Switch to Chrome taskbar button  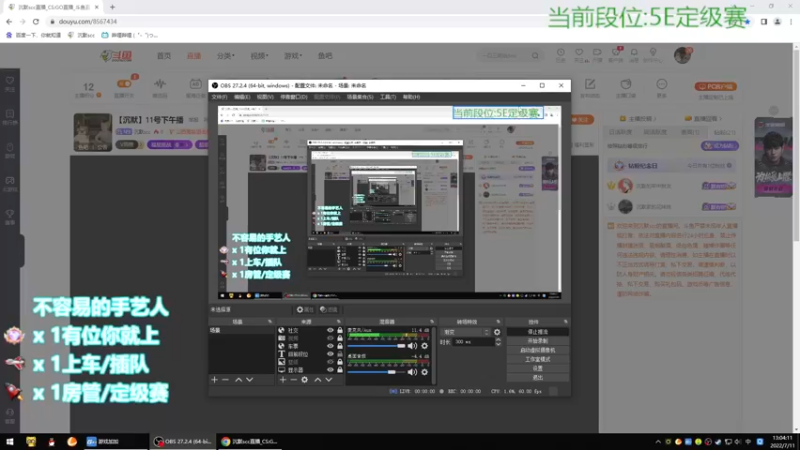tap(250, 441)
